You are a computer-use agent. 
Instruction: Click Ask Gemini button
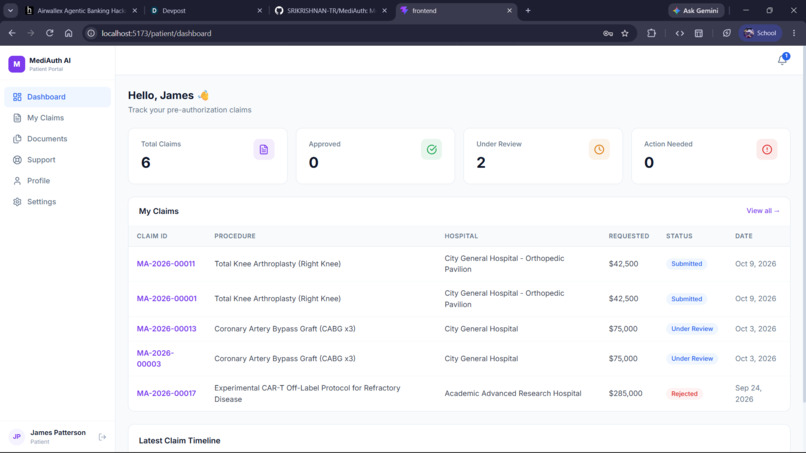tap(696, 10)
